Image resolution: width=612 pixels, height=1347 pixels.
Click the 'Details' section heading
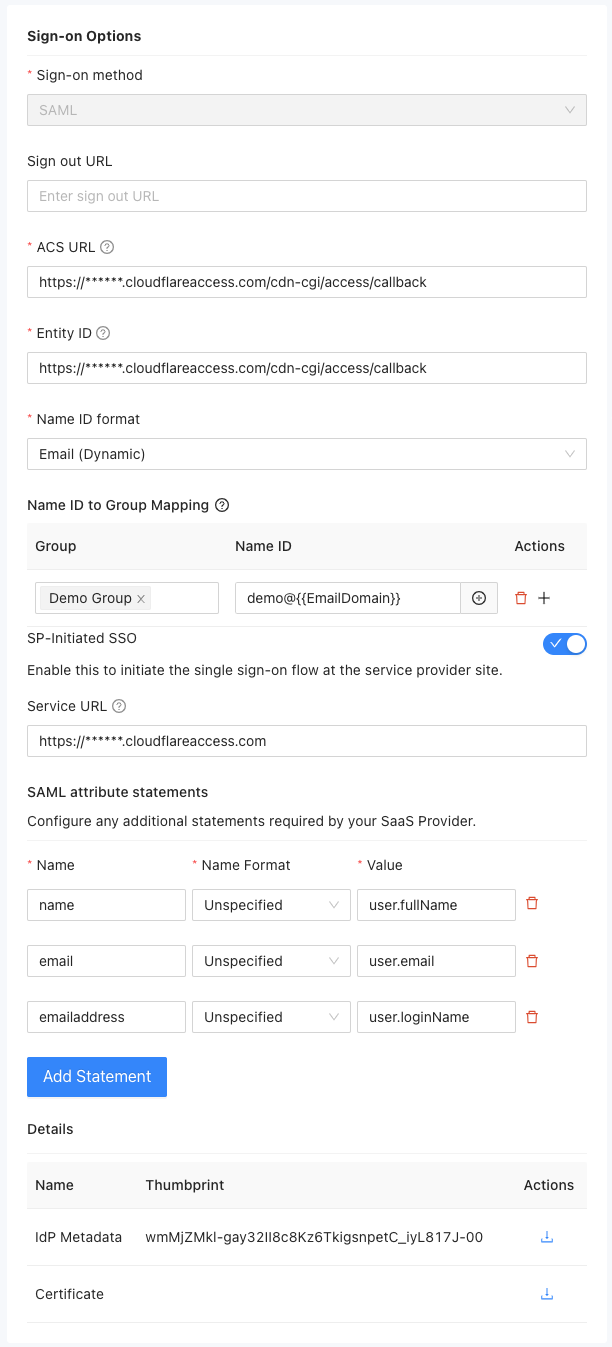coord(50,1129)
